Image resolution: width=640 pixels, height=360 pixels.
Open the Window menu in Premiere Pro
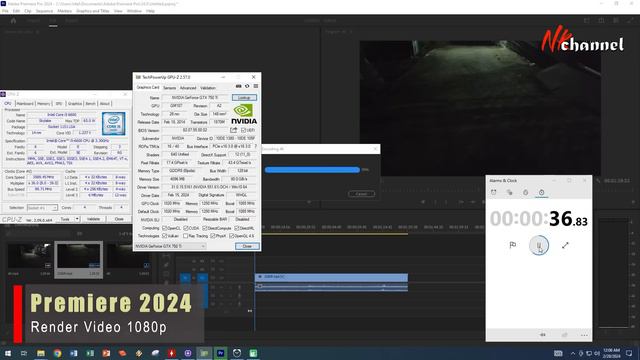[134, 11]
